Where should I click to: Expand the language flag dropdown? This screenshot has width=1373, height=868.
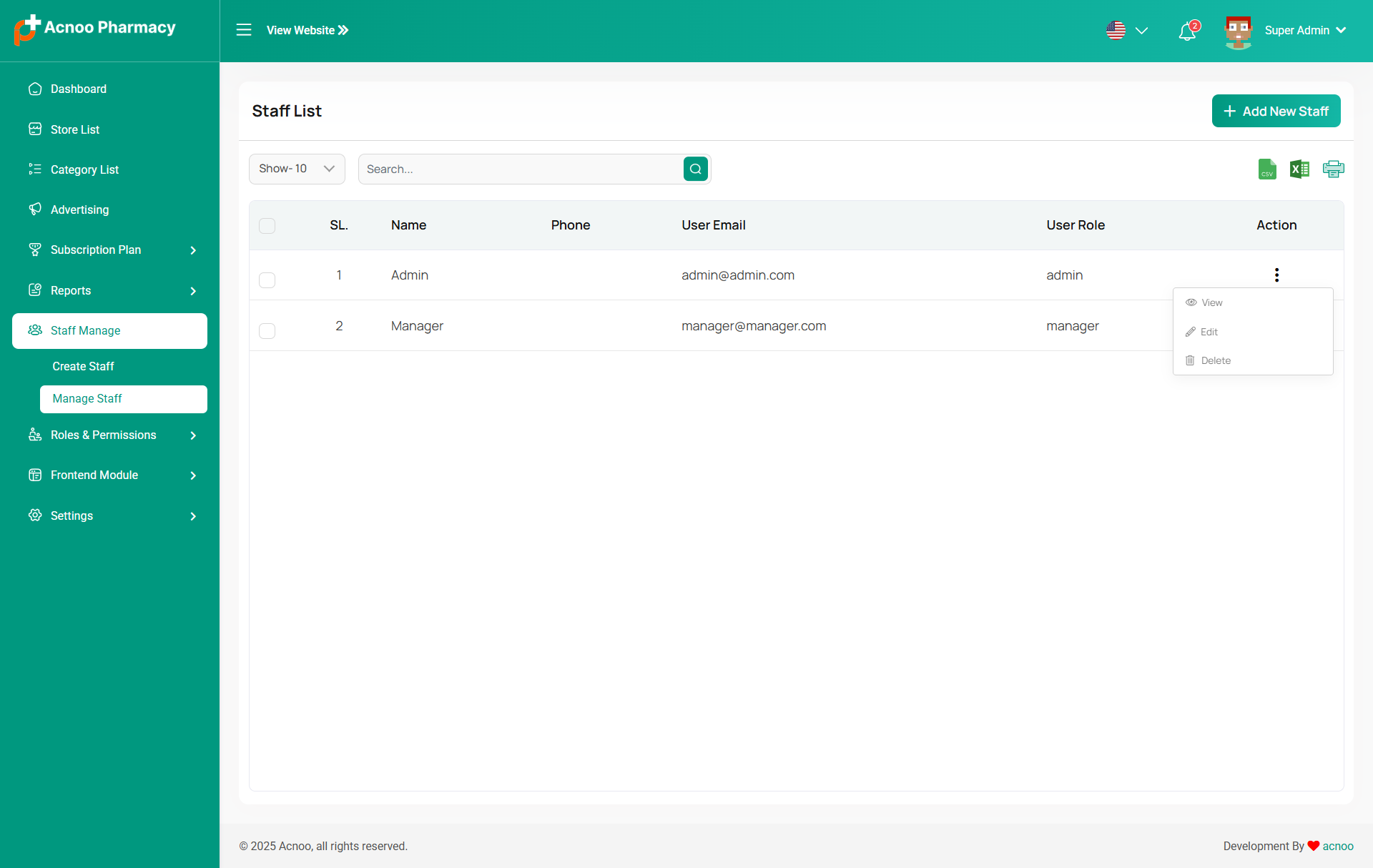[1127, 31]
